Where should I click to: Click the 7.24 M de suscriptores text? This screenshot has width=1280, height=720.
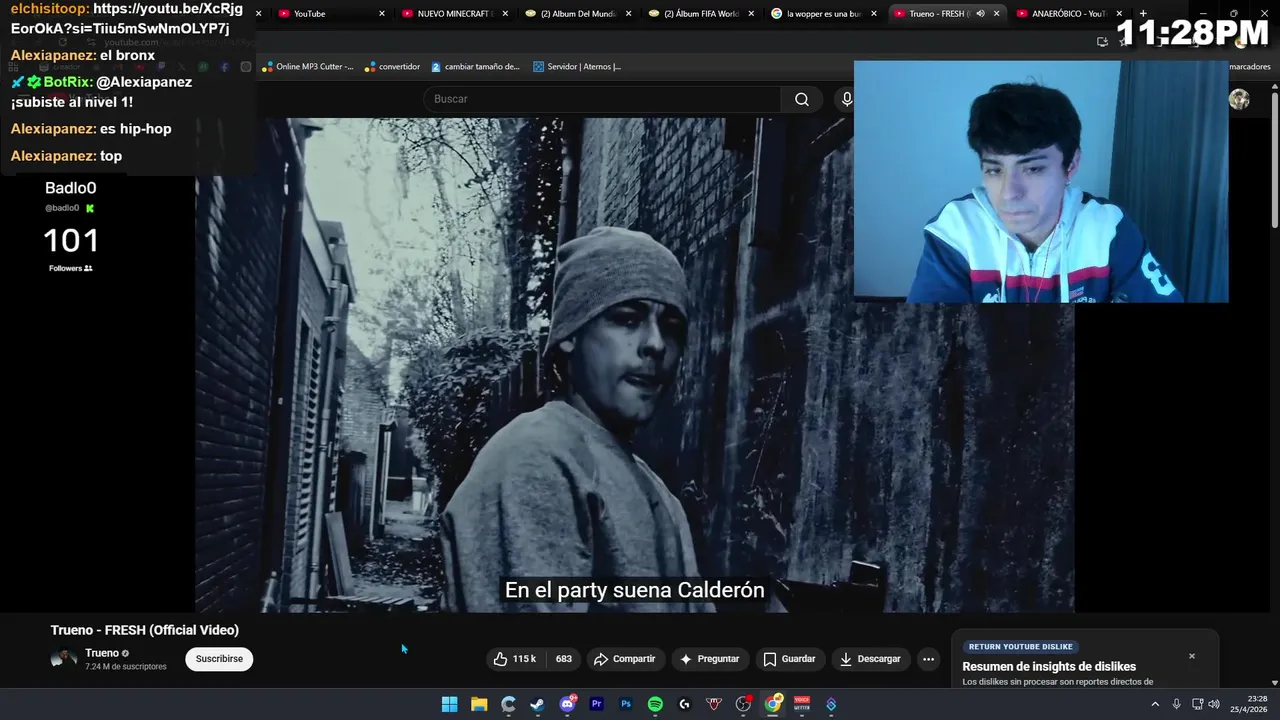pos(126,666)
